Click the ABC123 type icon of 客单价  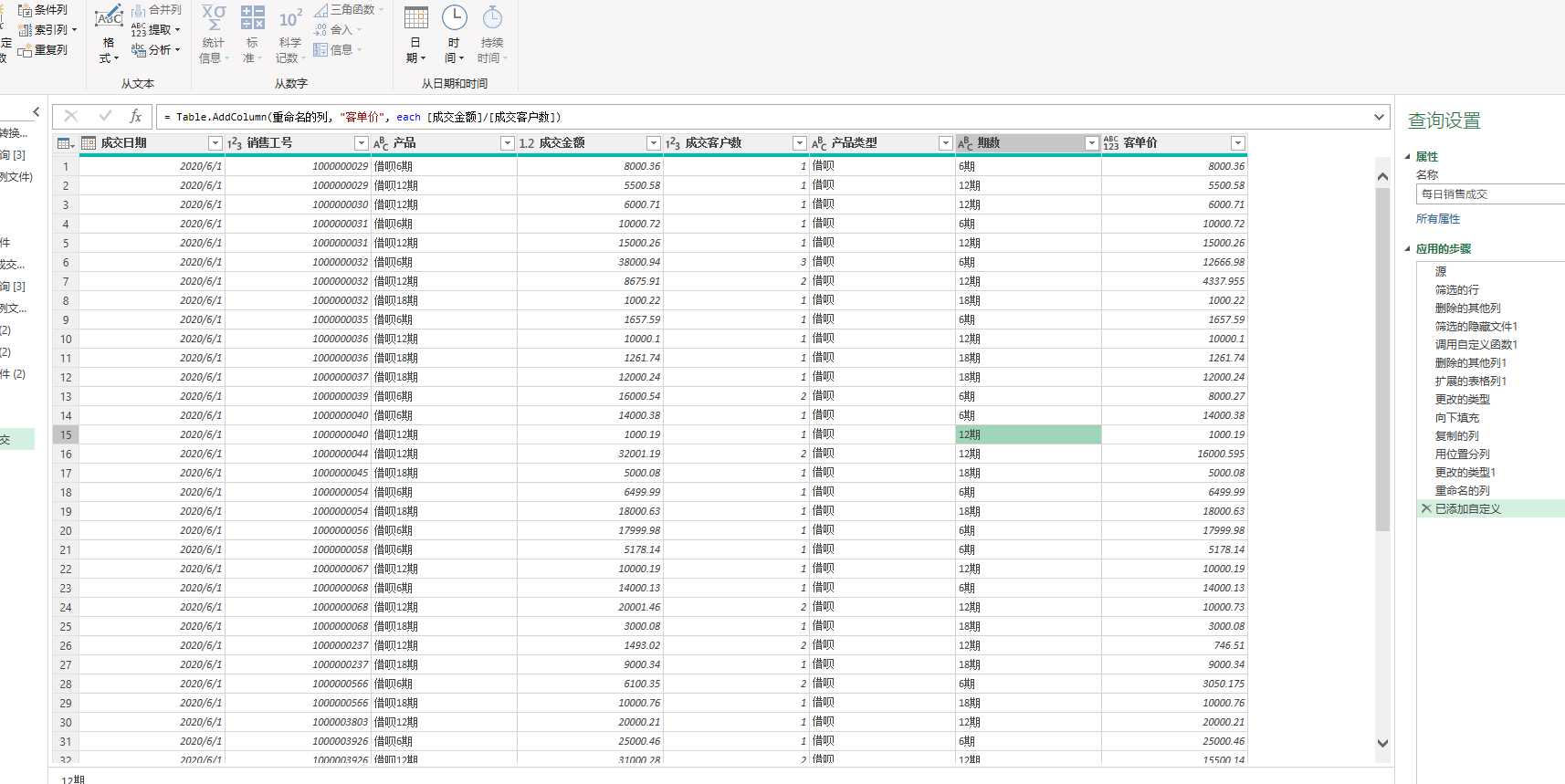point(1111,143)
